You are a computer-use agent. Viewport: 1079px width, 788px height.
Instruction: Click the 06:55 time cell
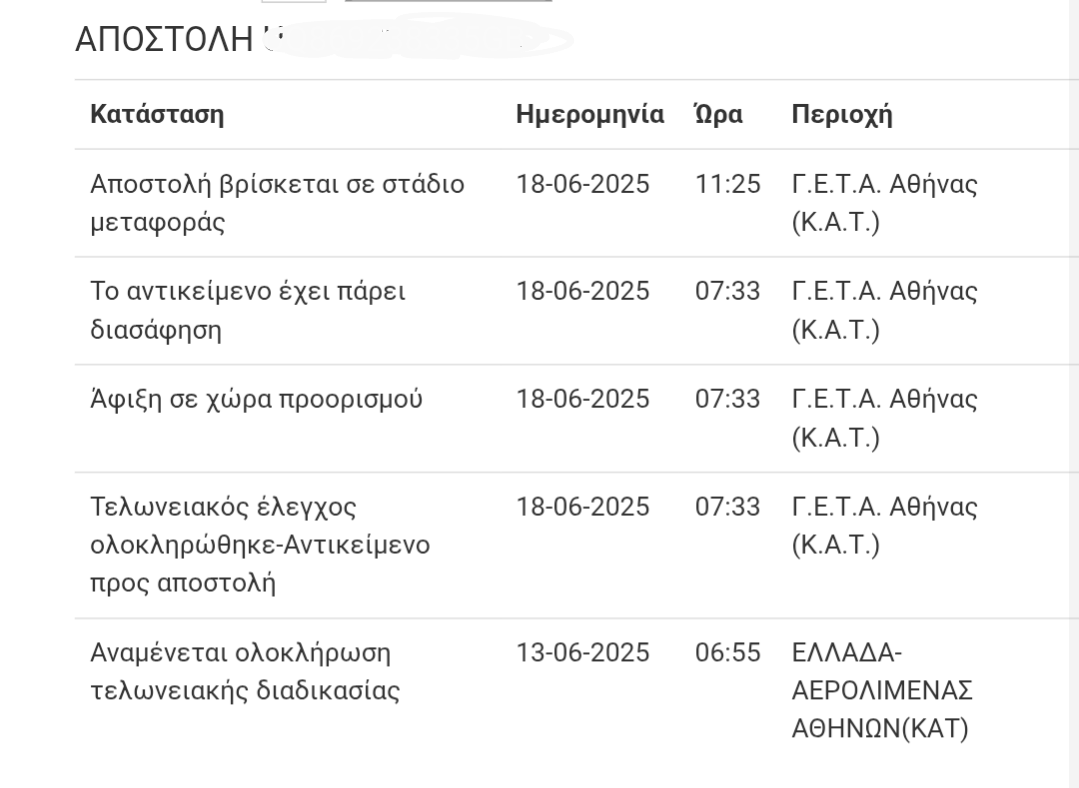click(x=727, y=653)
